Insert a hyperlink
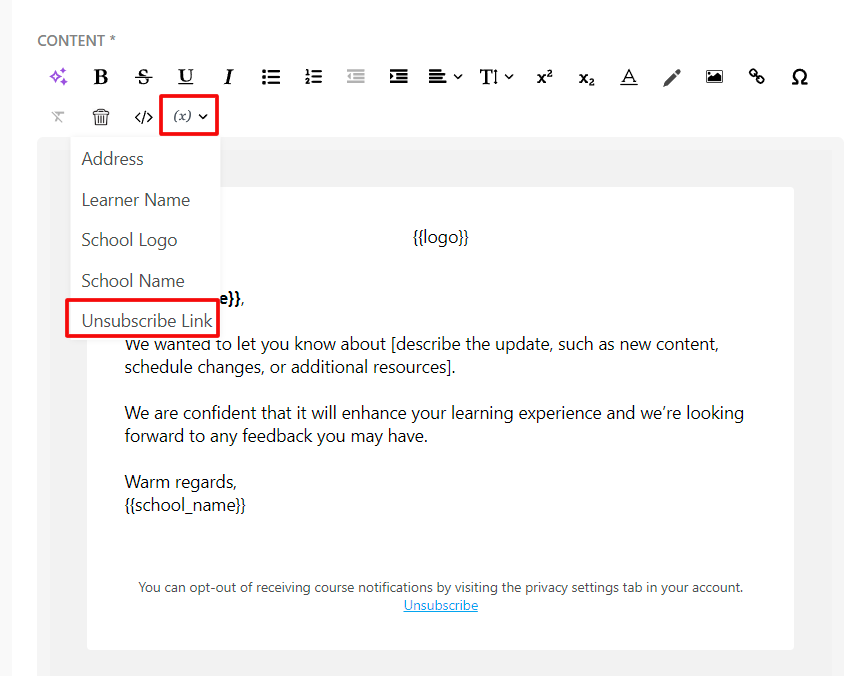Screen dimensions: 868x676 pyautogui.click(x=757, y=76)
